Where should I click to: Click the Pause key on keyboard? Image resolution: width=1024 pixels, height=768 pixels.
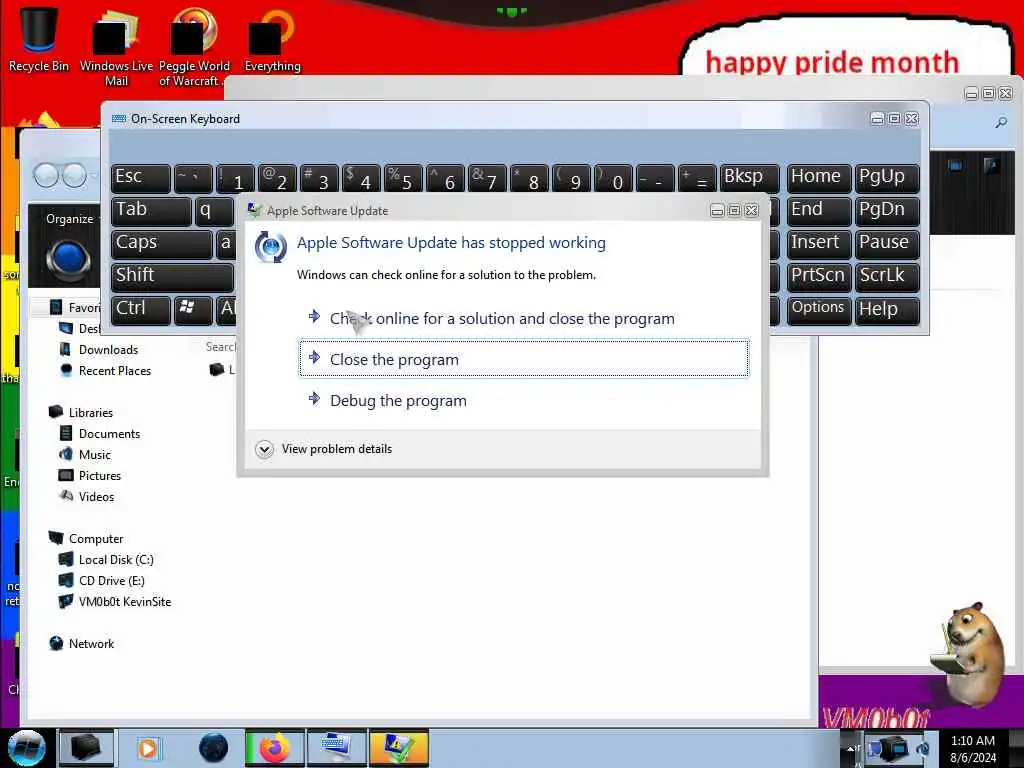887,244
